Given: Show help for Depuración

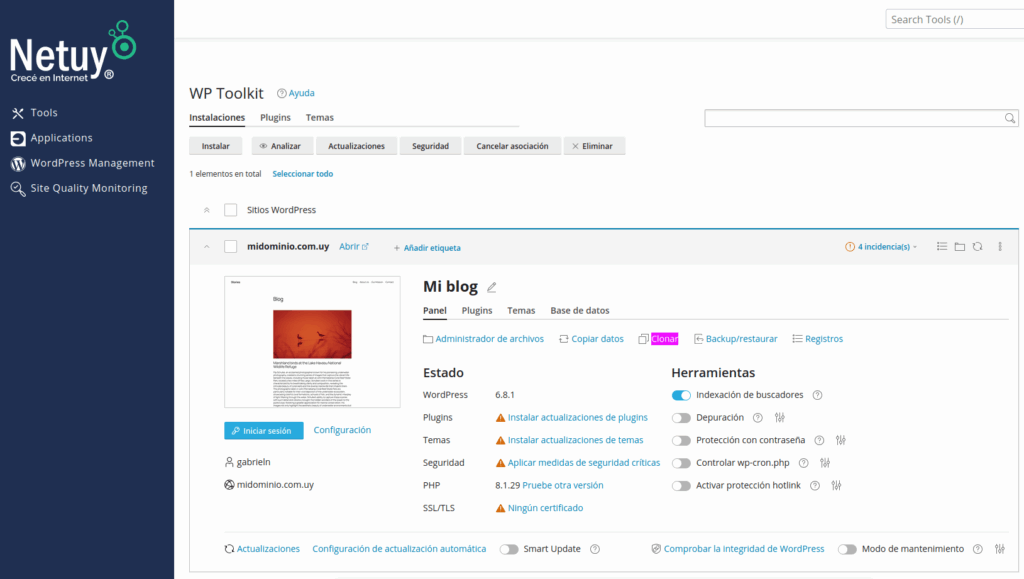Looking at the screenshot, I should pos(758,418).
